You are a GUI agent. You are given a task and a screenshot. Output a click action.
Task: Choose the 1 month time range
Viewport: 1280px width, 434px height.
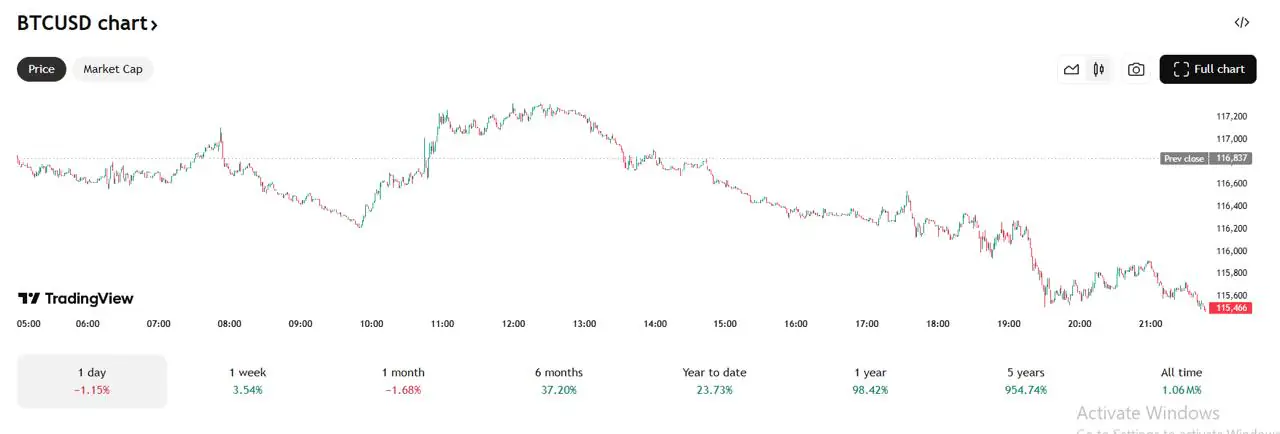tap(403, 381)
